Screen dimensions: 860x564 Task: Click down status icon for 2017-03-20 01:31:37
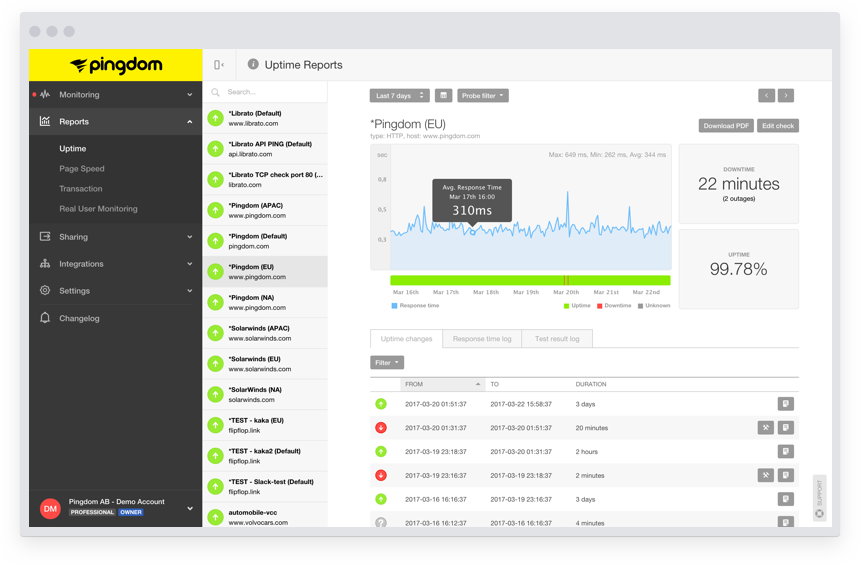(x=381, y=427)
